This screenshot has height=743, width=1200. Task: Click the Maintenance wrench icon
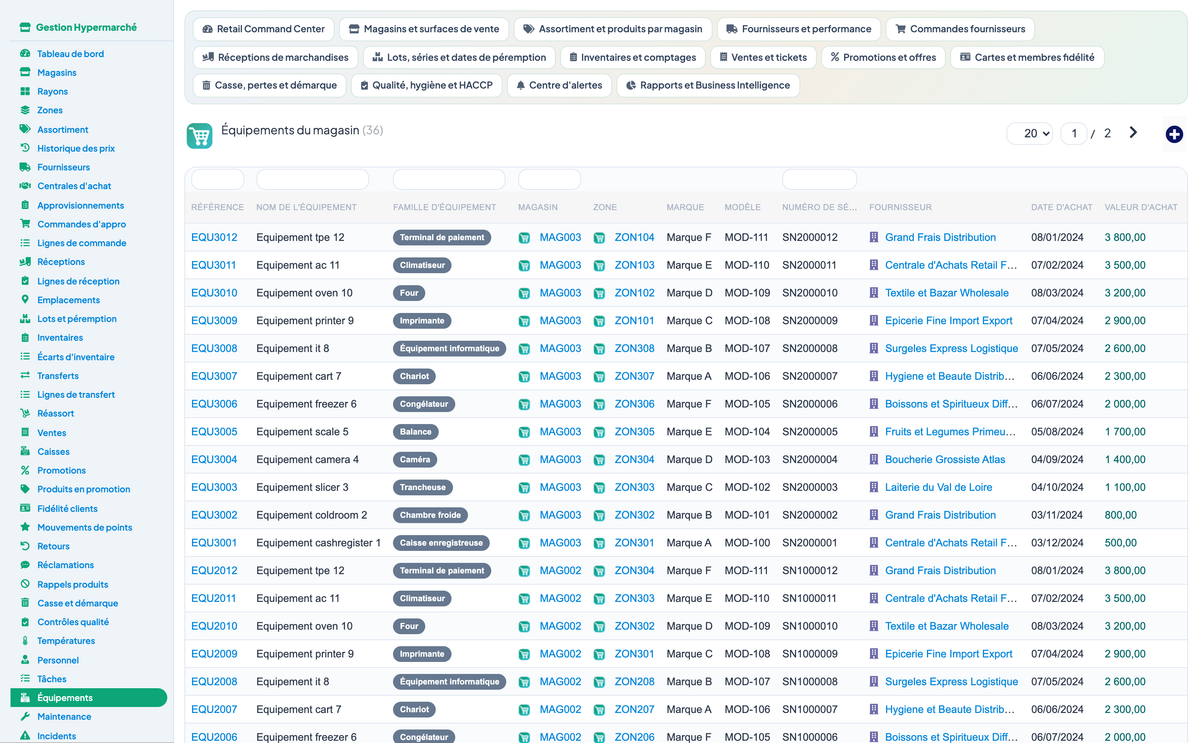click(25, 717)
